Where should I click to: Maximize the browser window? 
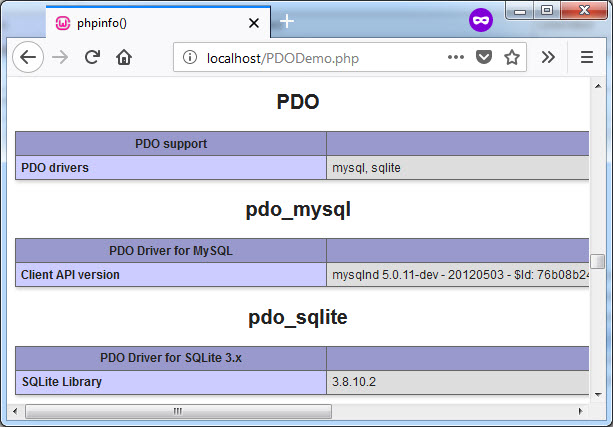pos(547,10)
